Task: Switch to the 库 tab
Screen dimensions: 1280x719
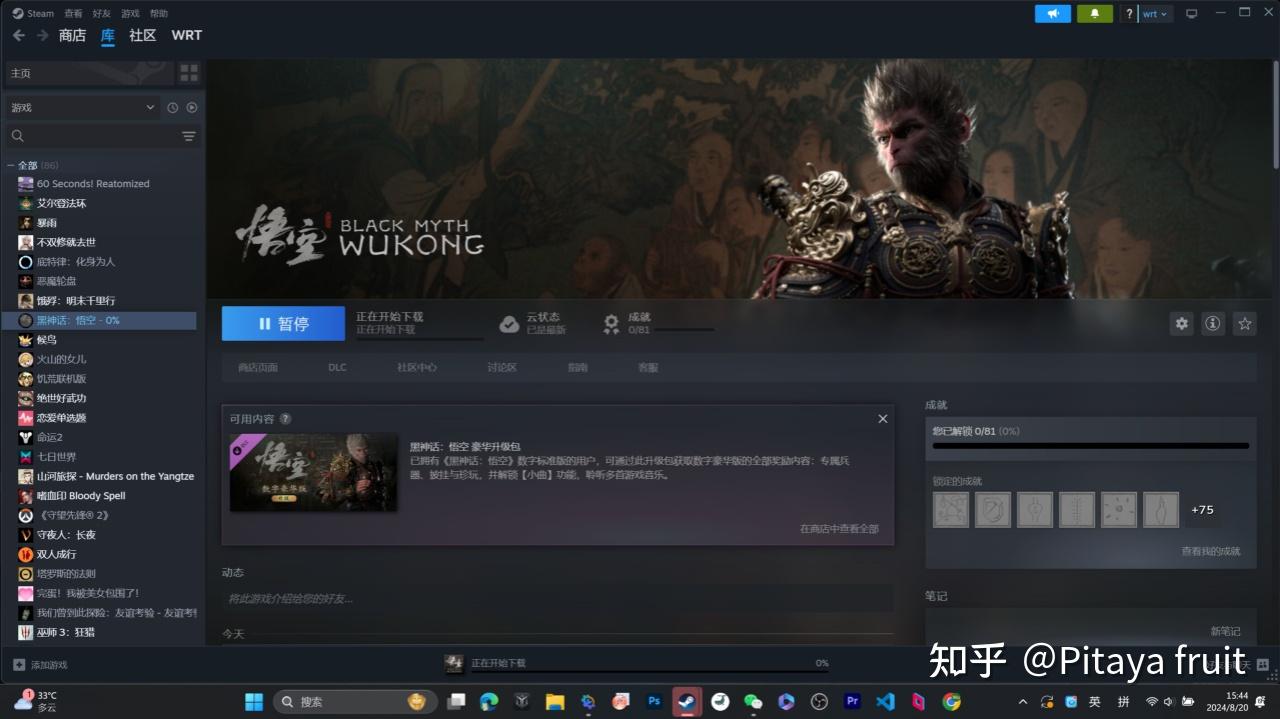Action: click(x=108, y=35)
